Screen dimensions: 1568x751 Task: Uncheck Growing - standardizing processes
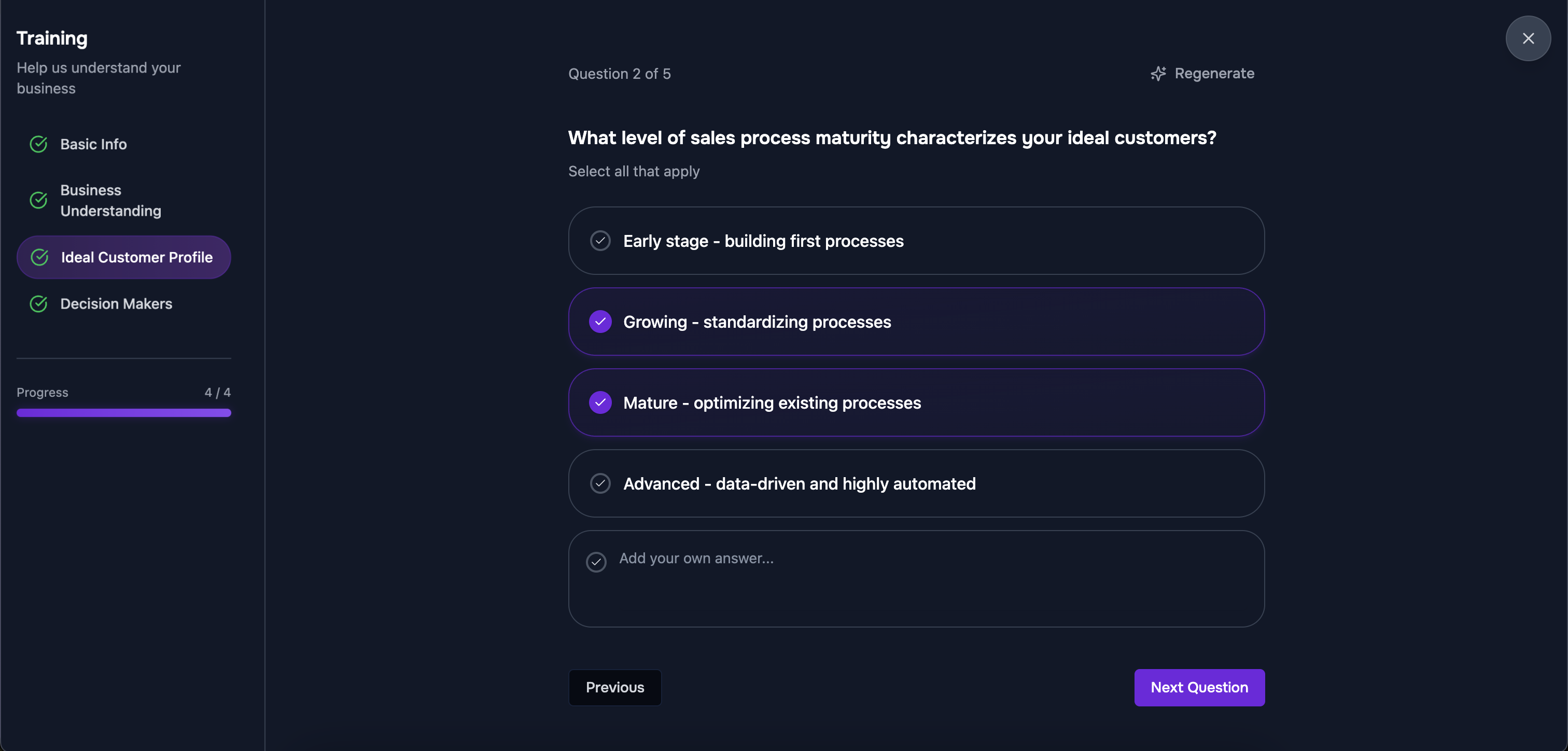600,322
